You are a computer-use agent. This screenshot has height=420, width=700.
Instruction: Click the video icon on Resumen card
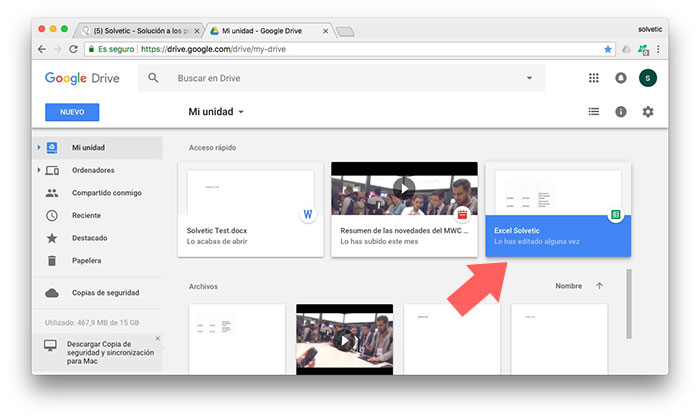[462, 215]
